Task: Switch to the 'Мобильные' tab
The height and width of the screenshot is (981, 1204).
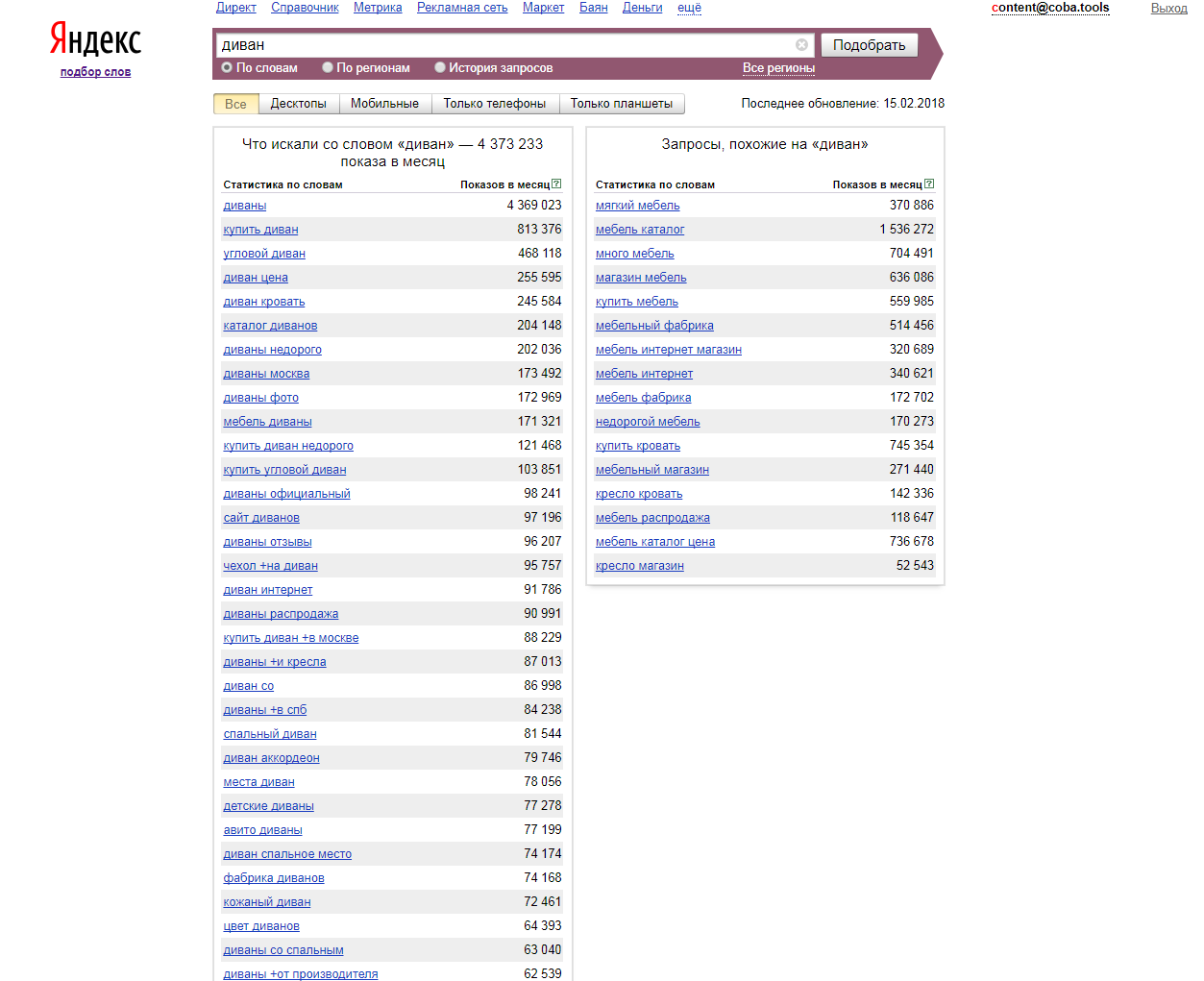Action: (x=384, y=104)
